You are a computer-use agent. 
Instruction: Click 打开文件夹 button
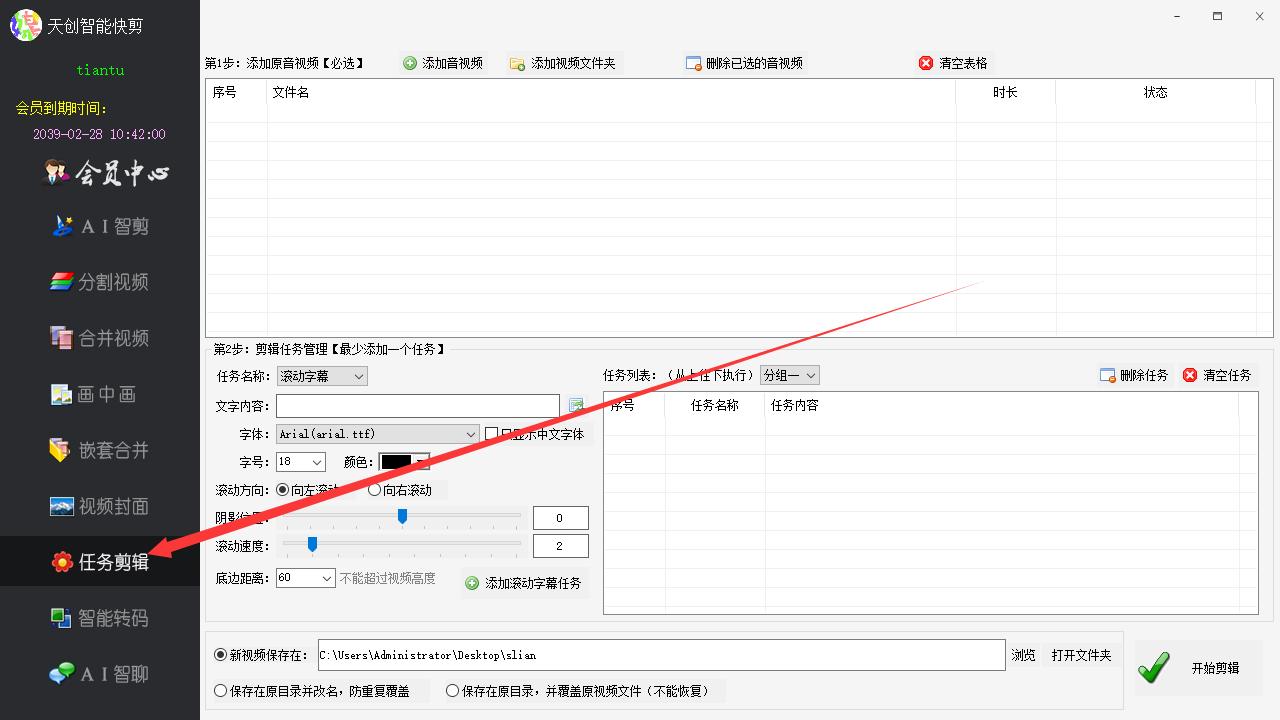click(x=1081, y=655)
